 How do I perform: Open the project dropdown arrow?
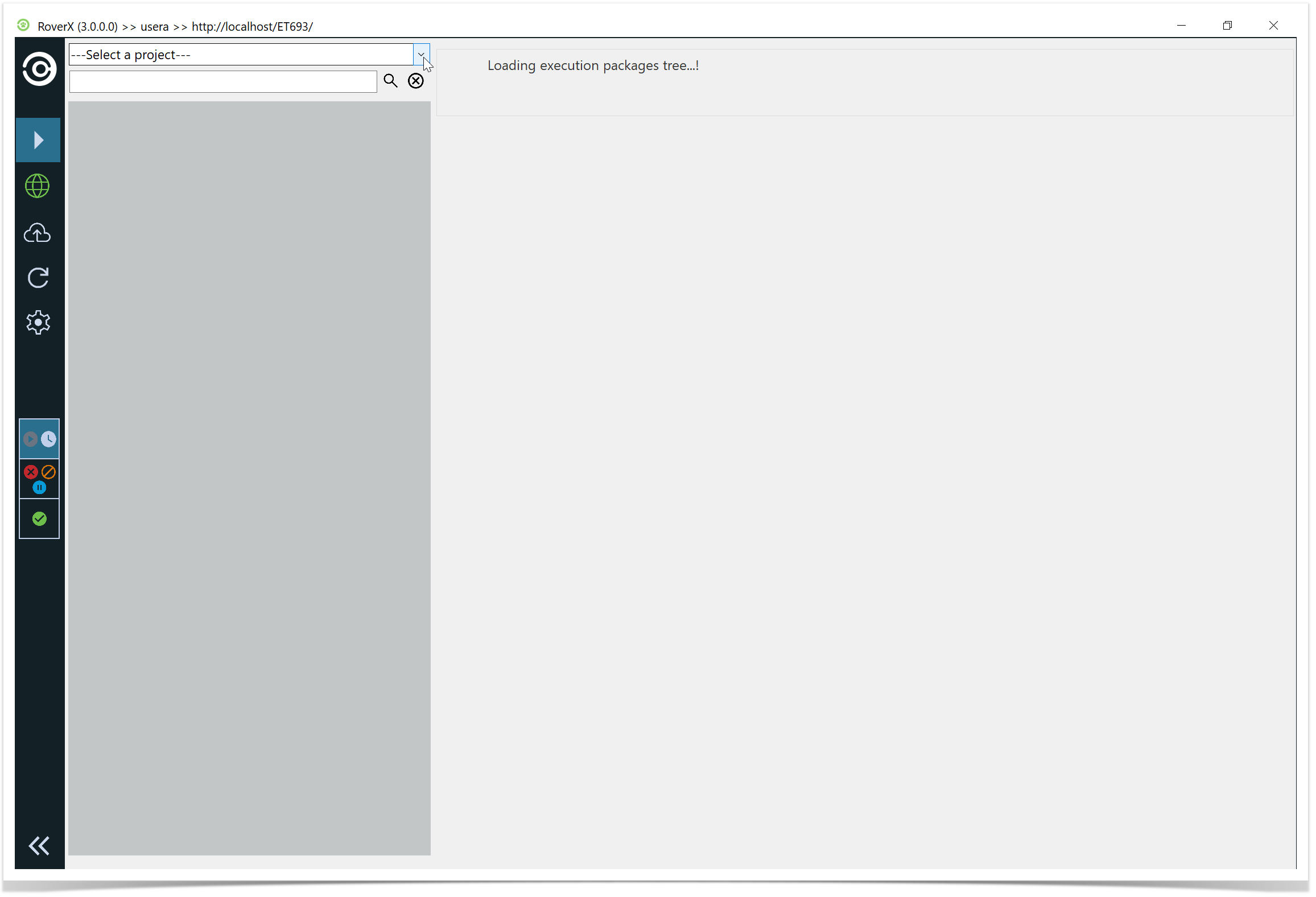(421, 55)
